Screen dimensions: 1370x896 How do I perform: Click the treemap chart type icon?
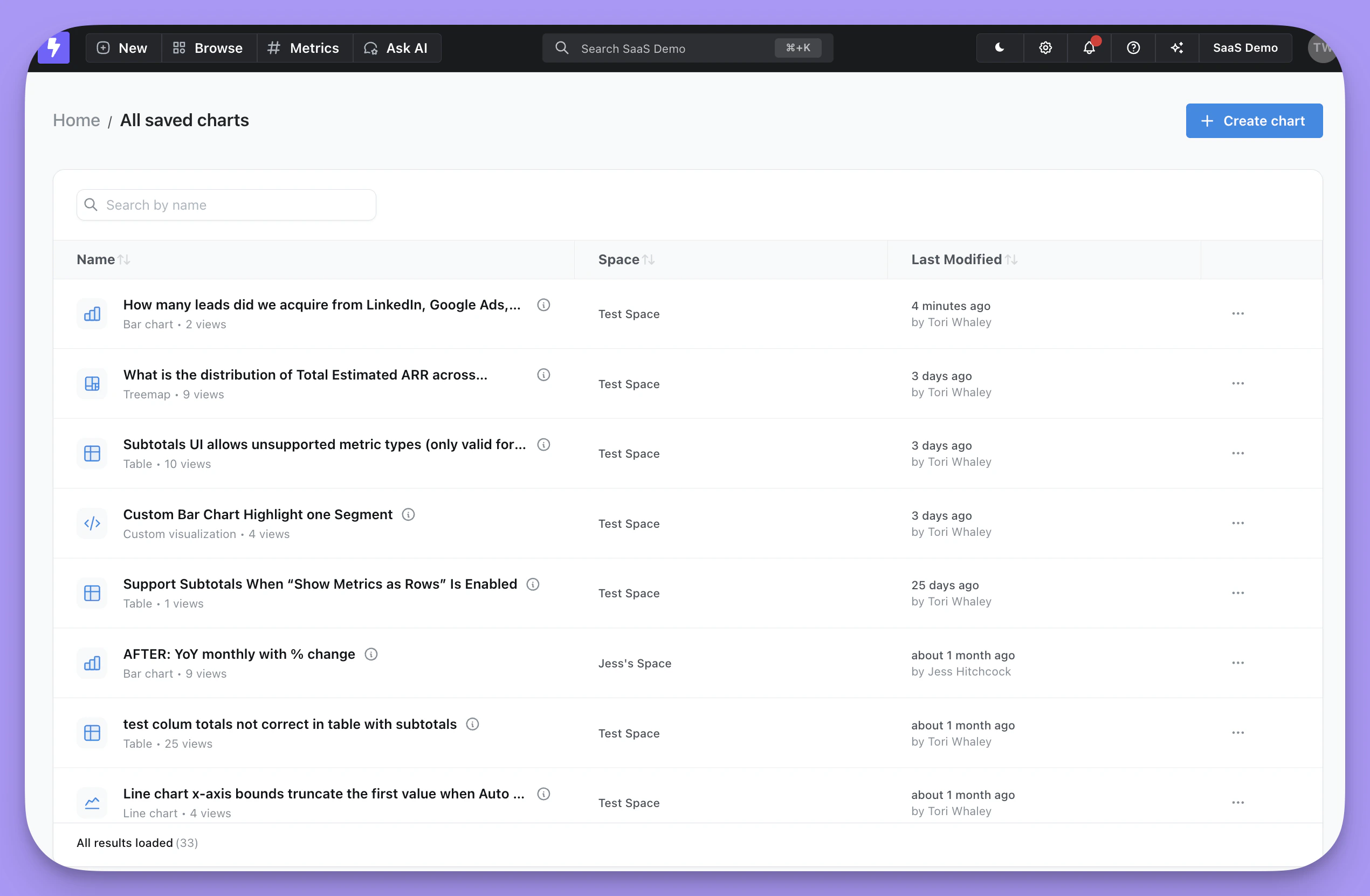[x=92, y=384]
